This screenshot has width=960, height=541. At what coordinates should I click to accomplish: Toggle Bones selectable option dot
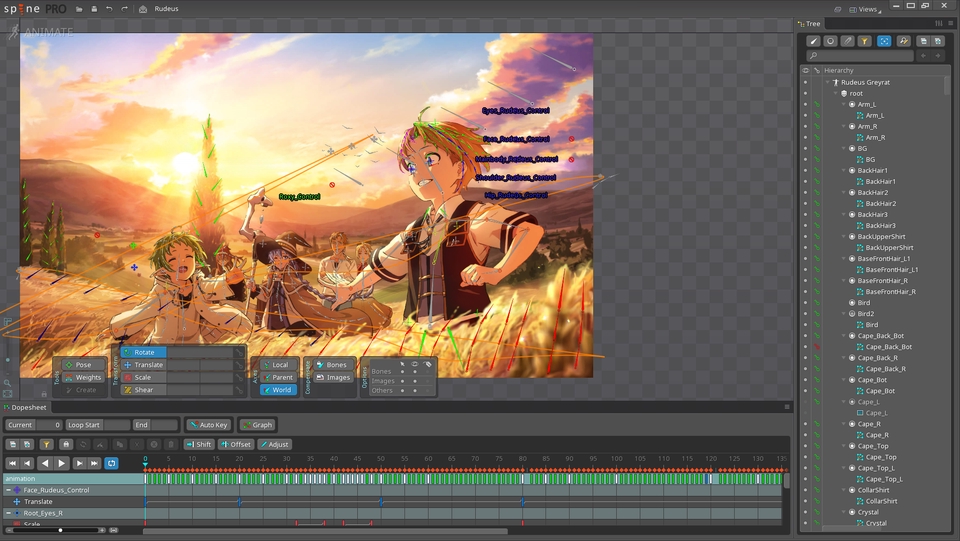click(402, 371)
